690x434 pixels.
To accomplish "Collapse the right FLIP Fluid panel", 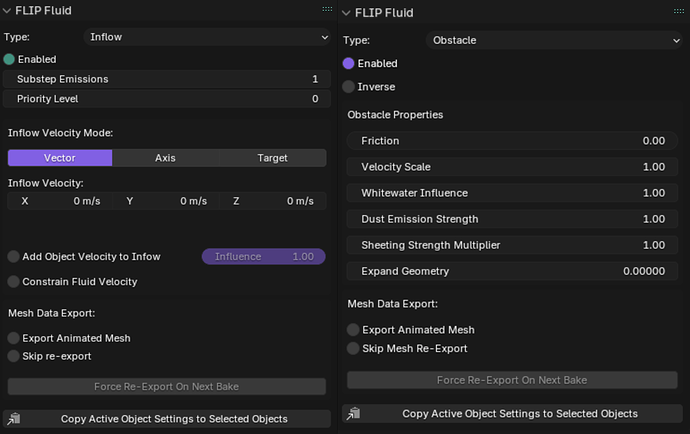I will coord(346,13).
